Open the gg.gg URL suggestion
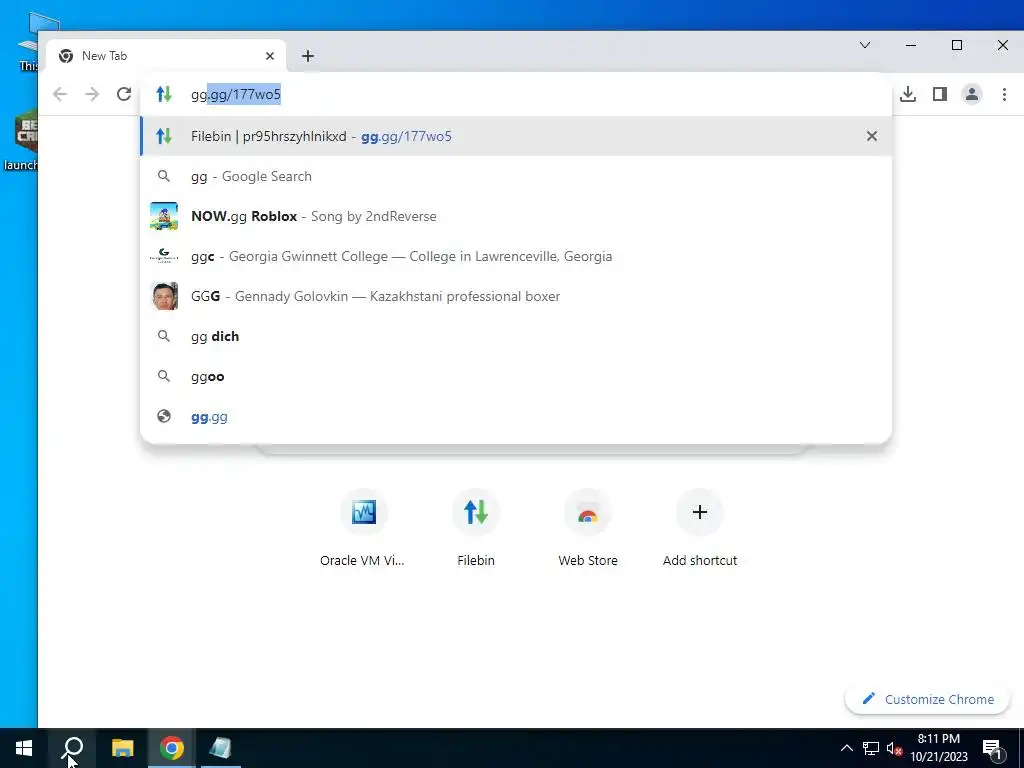This screenshot has width=1024, height=768. pos(516,416)
